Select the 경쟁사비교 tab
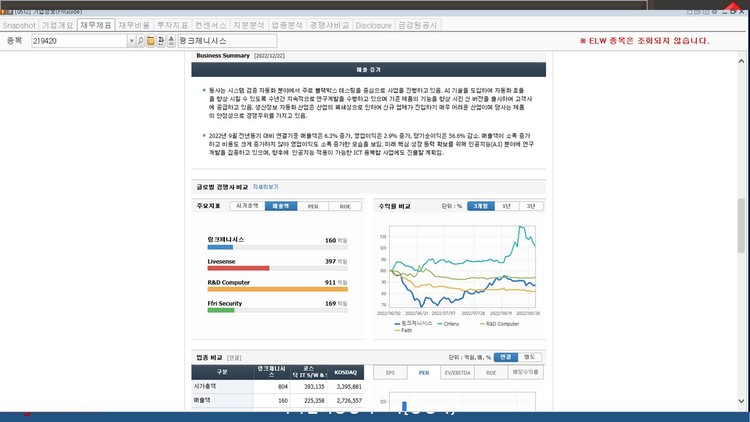750x422 pixels. tap(329, 25)
